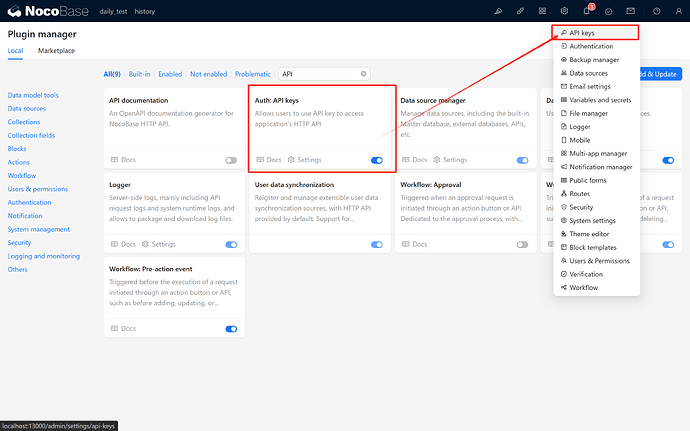
Task: Select Users & permissions sidebar category
Action: pos(38,189)
